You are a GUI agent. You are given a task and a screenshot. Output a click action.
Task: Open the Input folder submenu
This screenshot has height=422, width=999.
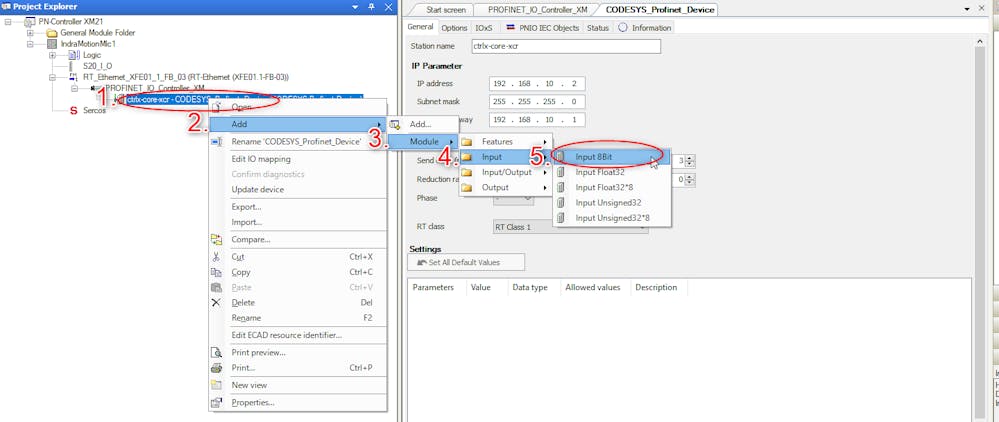coord(505,157)
